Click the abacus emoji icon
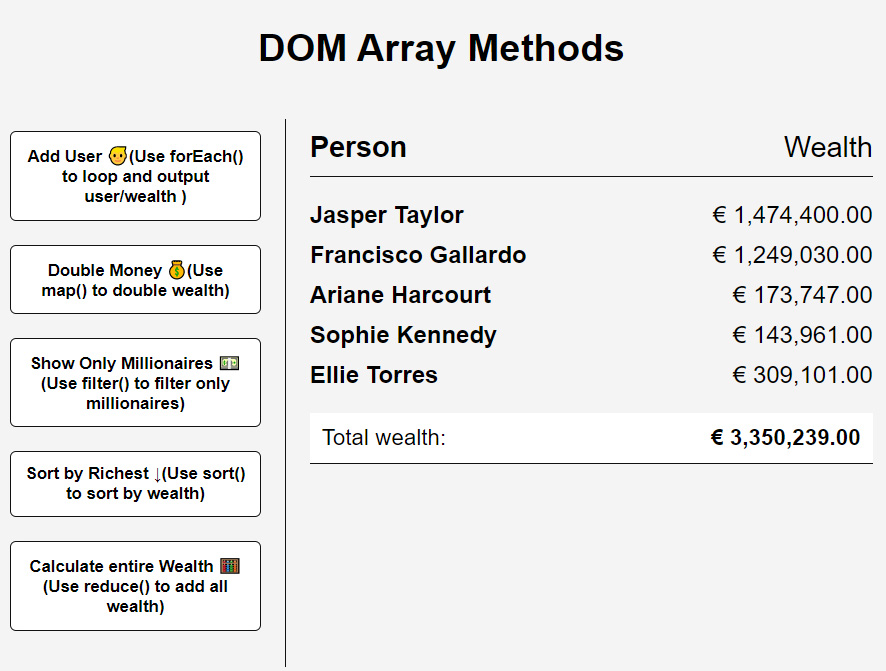Screen dimensions: 886x671 [230, 565]
